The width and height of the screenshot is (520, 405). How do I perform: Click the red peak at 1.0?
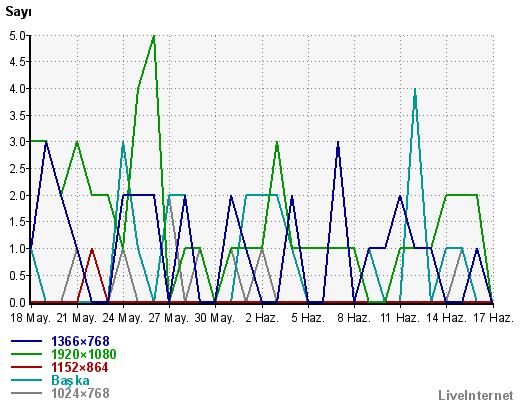[92, 249]
